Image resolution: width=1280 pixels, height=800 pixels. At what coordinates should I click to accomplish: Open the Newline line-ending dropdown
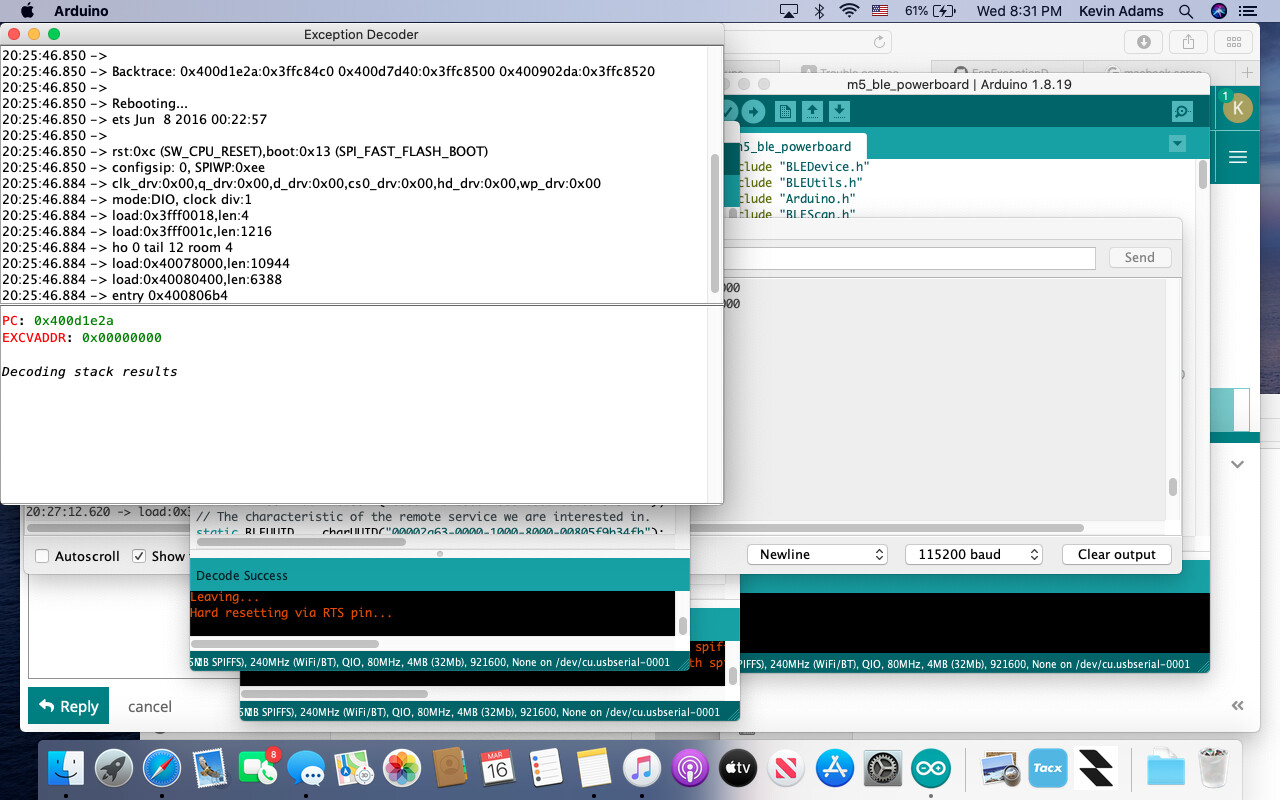coord(818,554)
